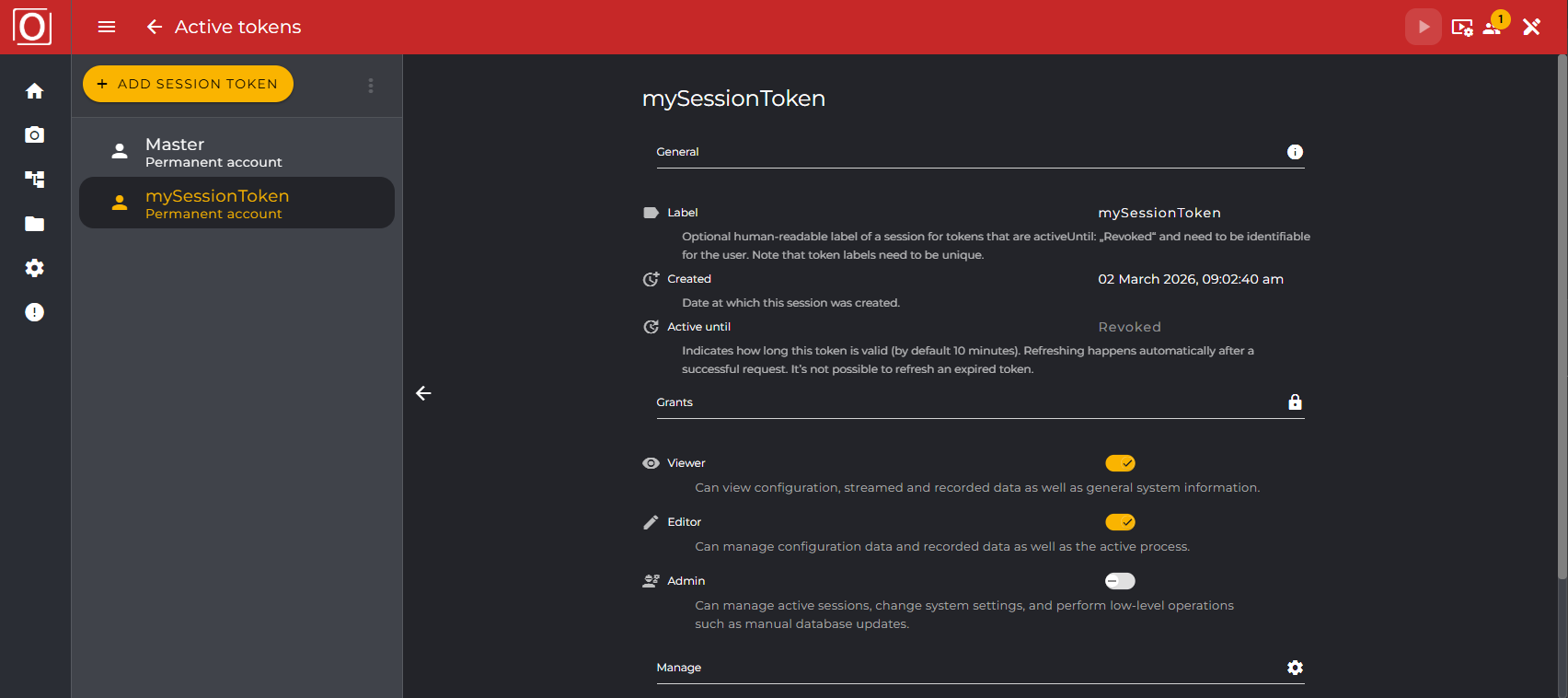1568x698 pixels.
Task: Click the play button in top bar
Action: click(x=1423, y=27)
